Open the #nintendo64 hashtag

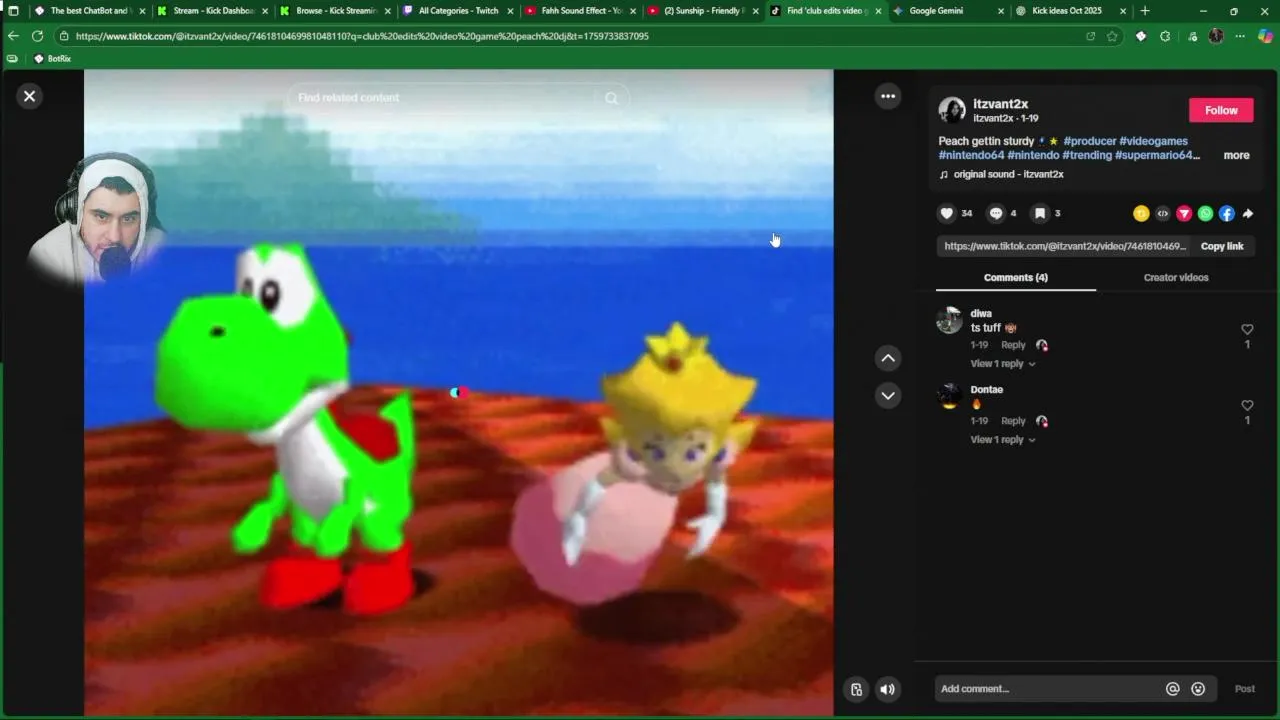tap(971, 155)
